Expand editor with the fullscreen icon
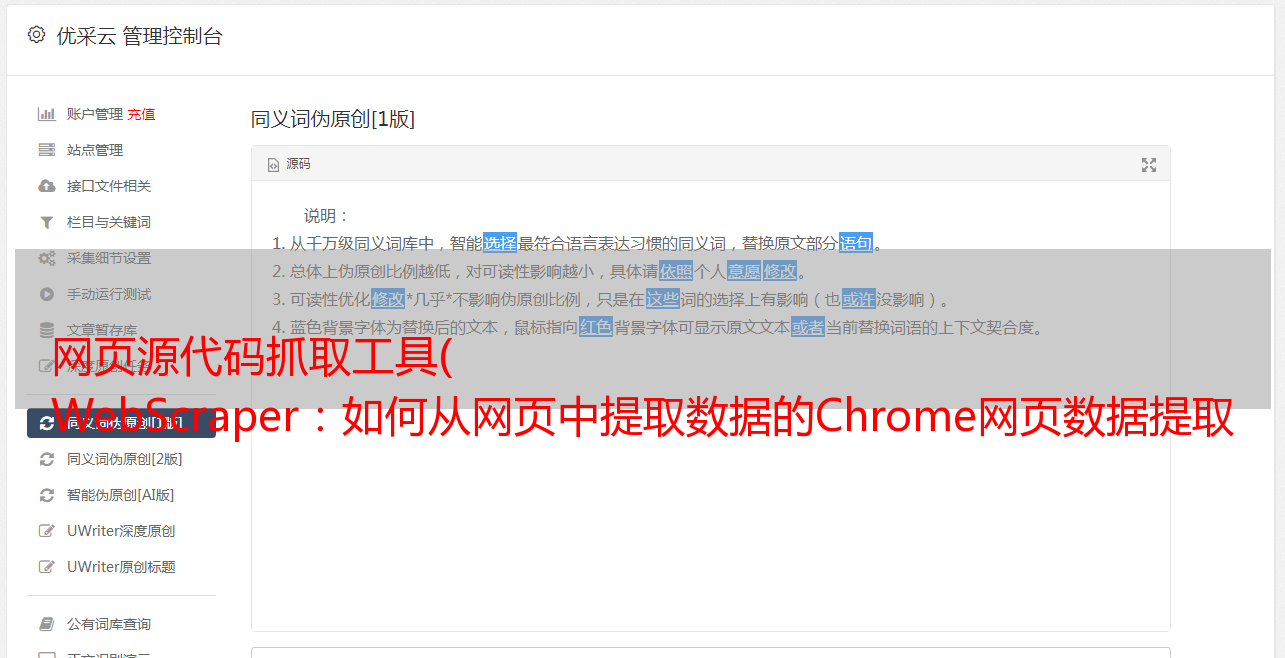 point(1149,165)
